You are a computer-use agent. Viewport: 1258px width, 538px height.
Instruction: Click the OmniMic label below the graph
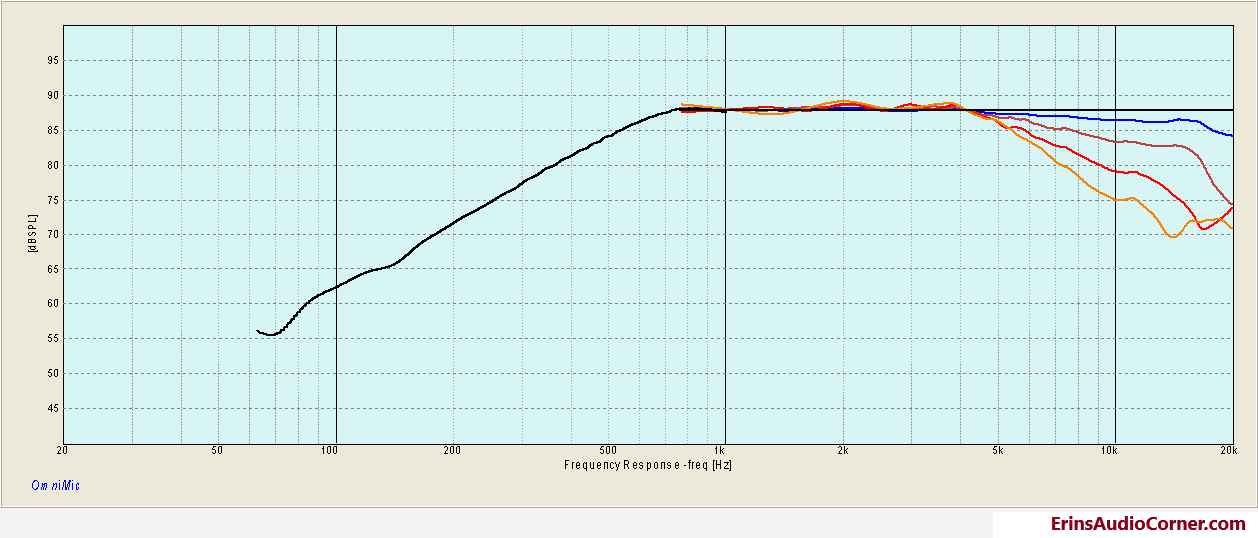click(55, 486)
